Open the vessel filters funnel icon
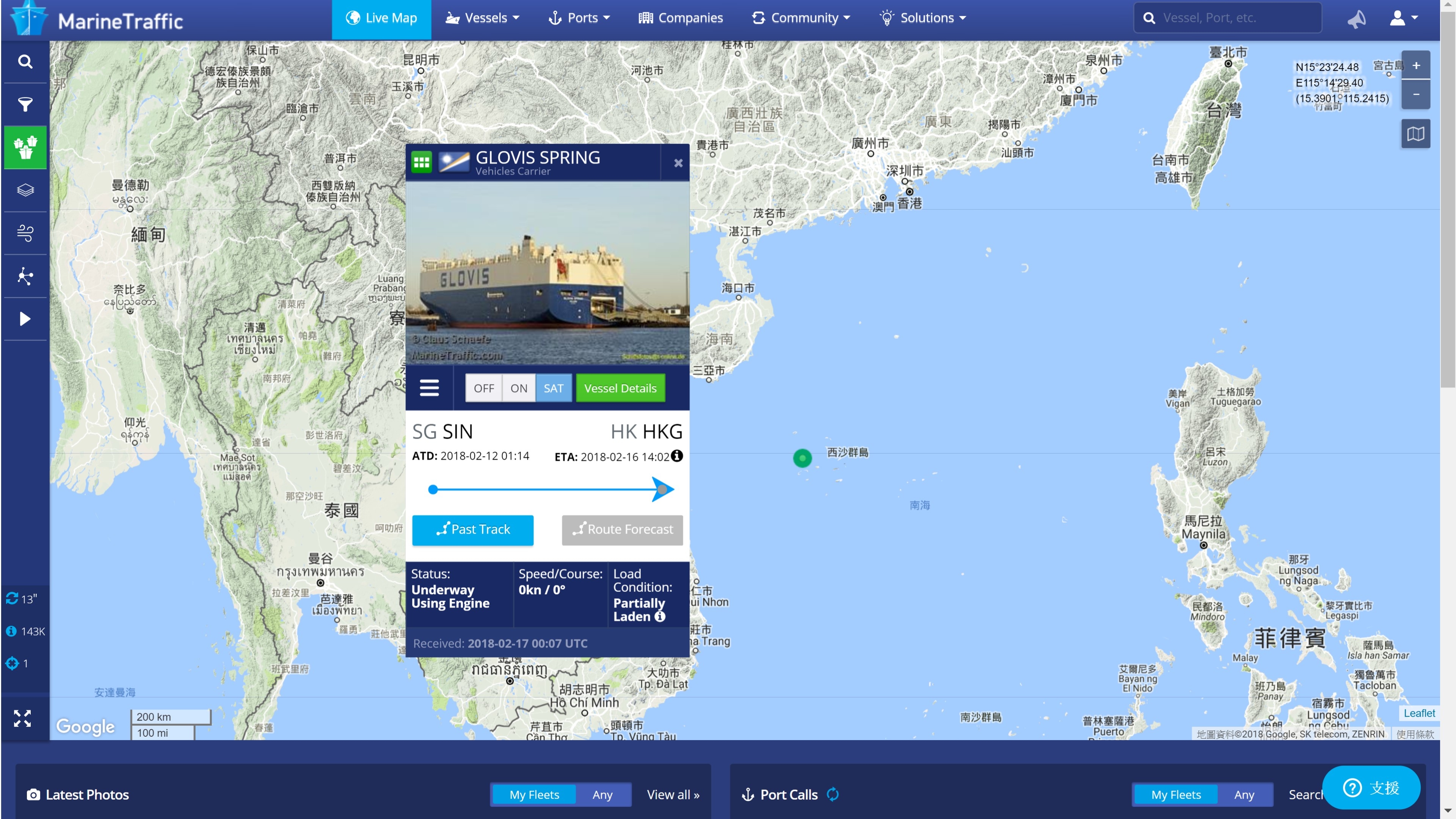The image size is (1456, 819). pyautogui.click(x=25, y=105)
